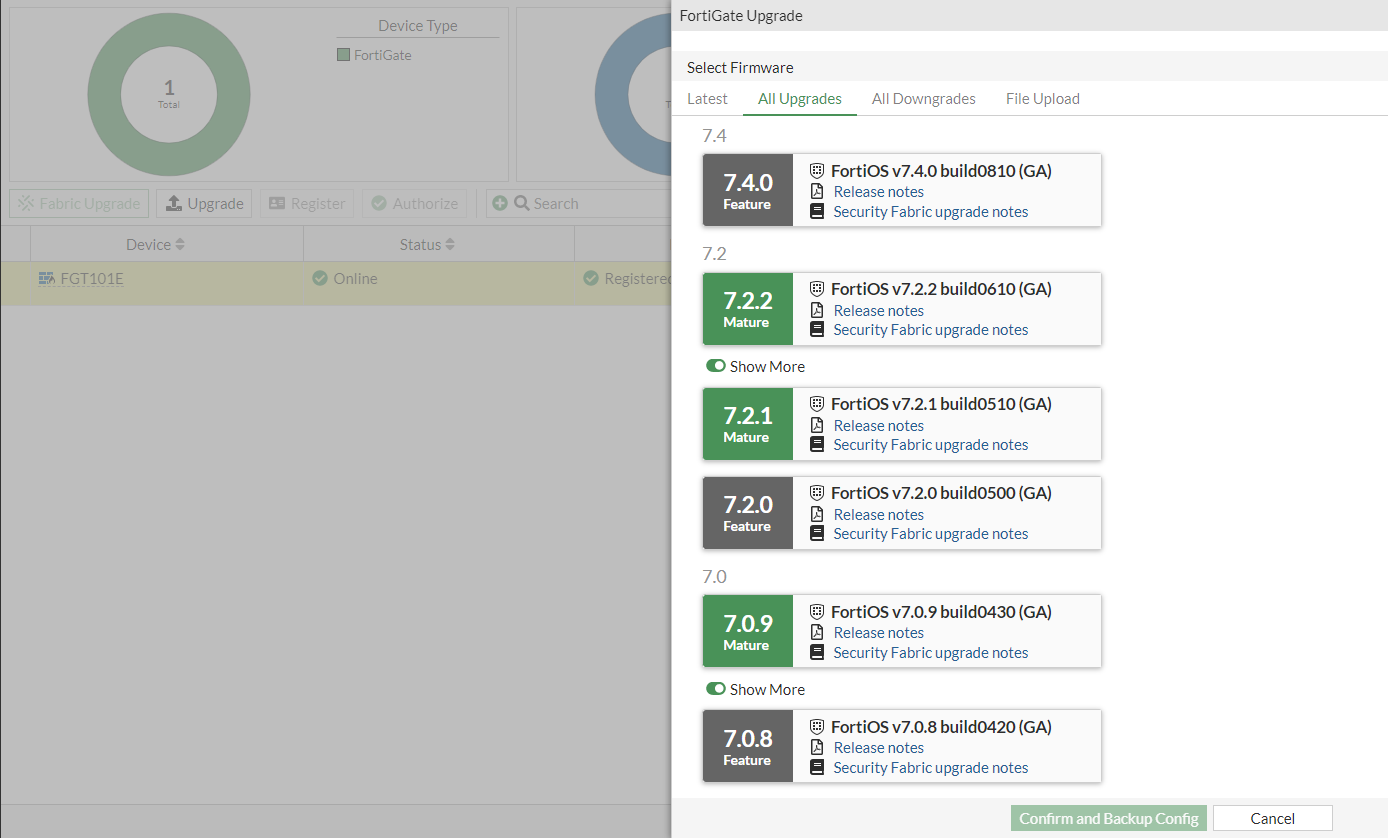Click book icon for 7.0.9 Fabric upgrade notes
The width and height of the screenshot is (1388, 838).
(817, 653)
